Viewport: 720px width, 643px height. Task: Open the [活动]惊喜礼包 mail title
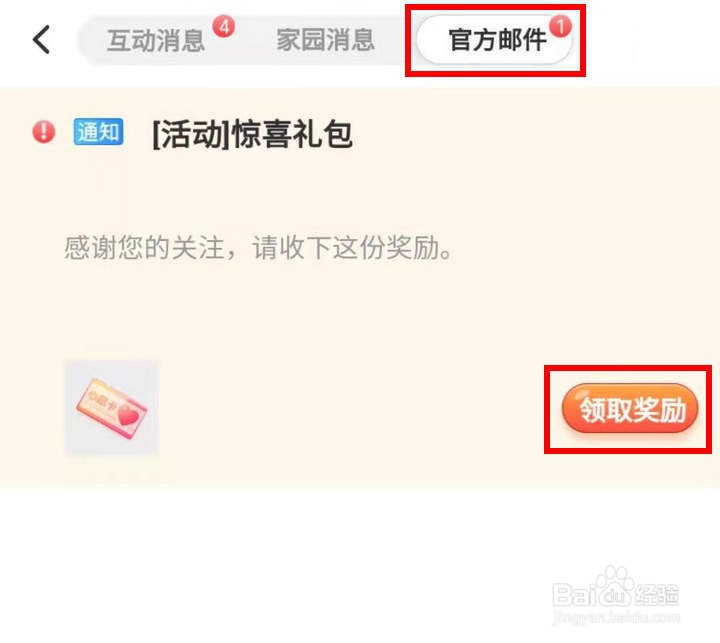click(252, 134)
